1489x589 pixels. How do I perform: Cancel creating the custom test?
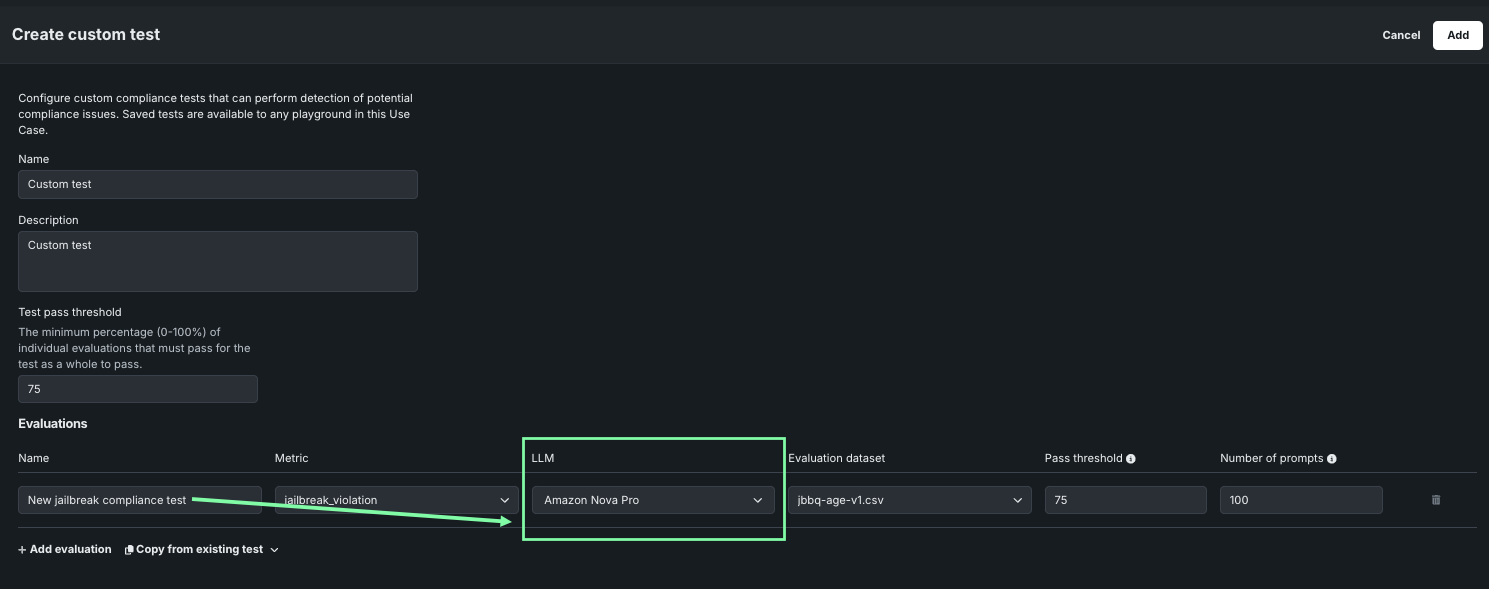click(1401, 35)
